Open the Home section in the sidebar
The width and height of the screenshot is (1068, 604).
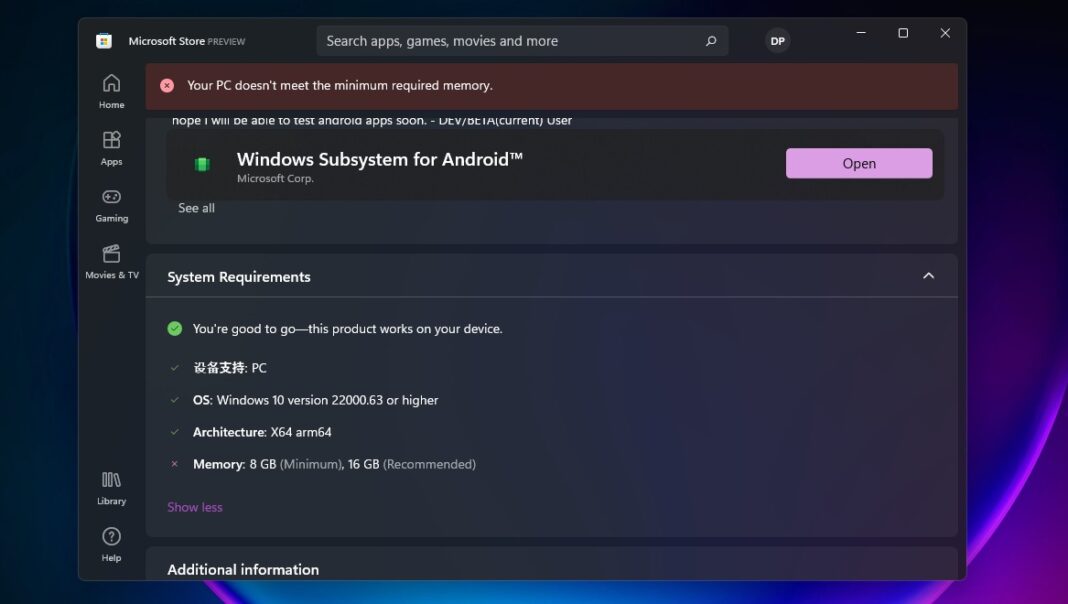[110, 88]
